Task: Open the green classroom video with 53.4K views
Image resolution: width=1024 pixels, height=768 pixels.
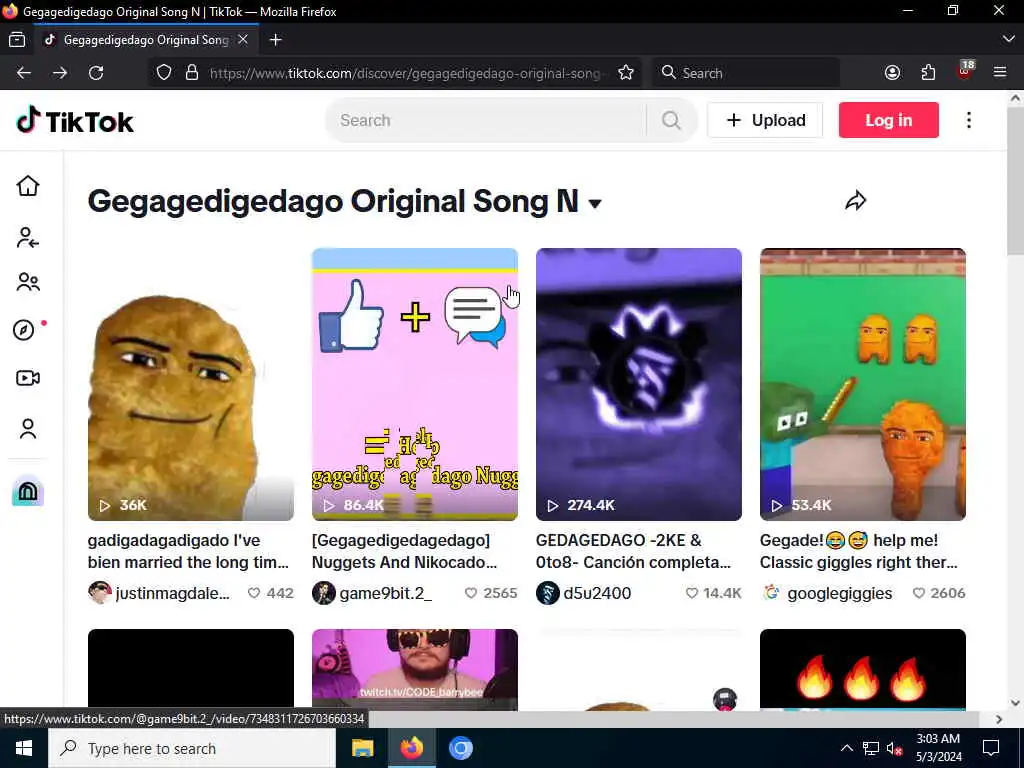Action: point(863,384)
